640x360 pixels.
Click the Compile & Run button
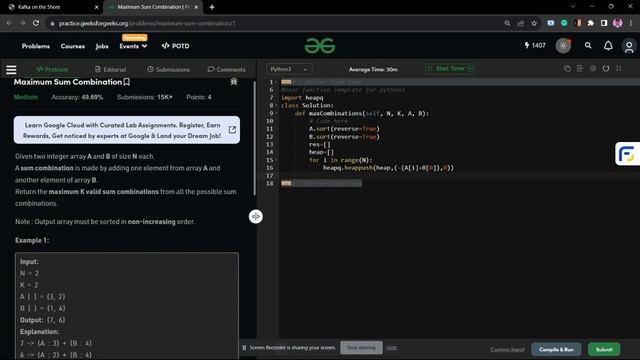point(556,349)
